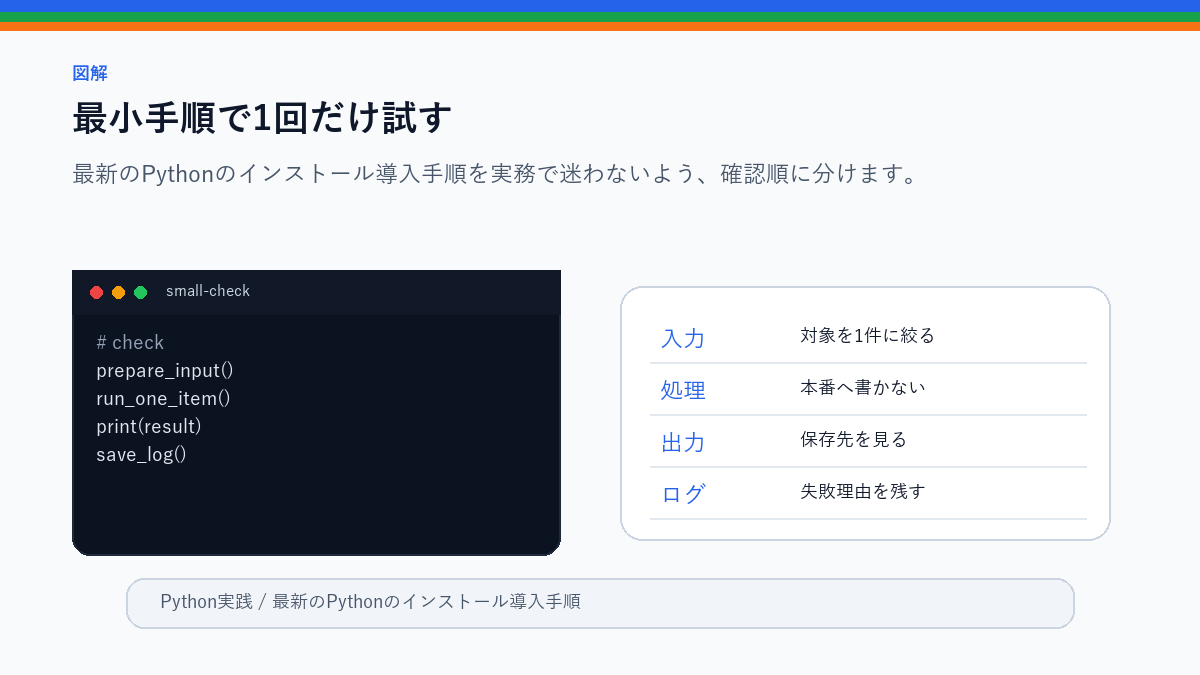The width and height of the screenshot is (1200, 675).
Task: Click the heading 最小手順で1回だけ試す
Action: click(x=262, y=118)
